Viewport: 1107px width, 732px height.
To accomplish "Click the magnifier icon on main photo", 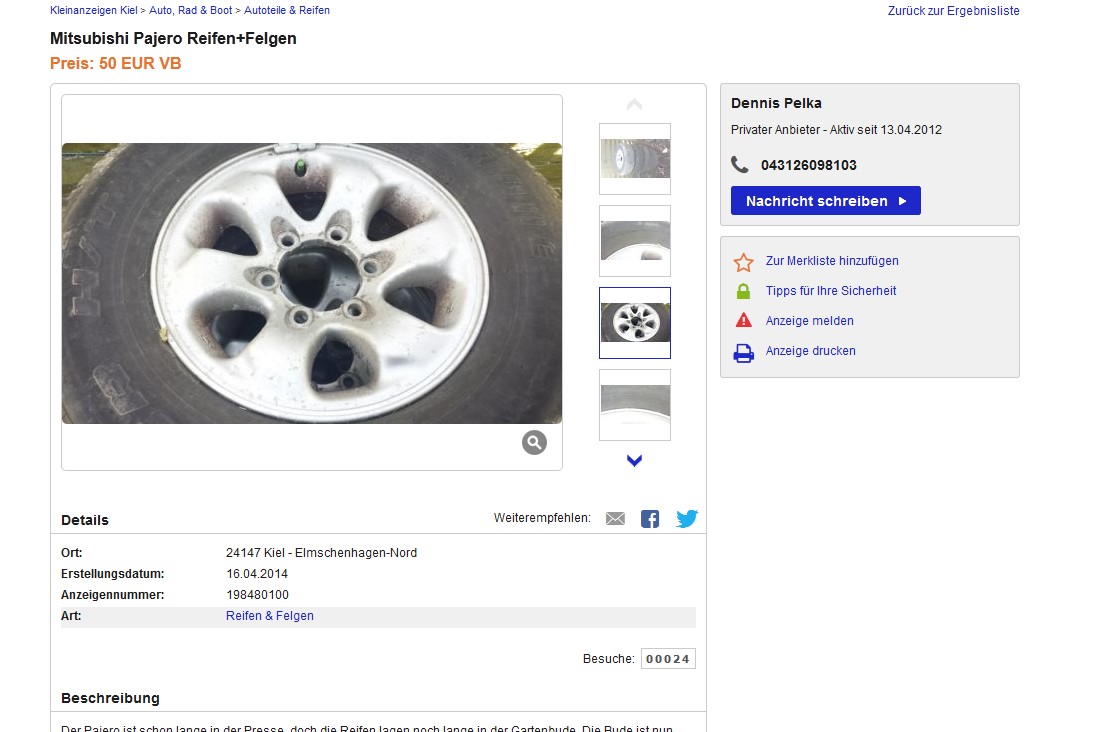I will [x=534, y=443].
